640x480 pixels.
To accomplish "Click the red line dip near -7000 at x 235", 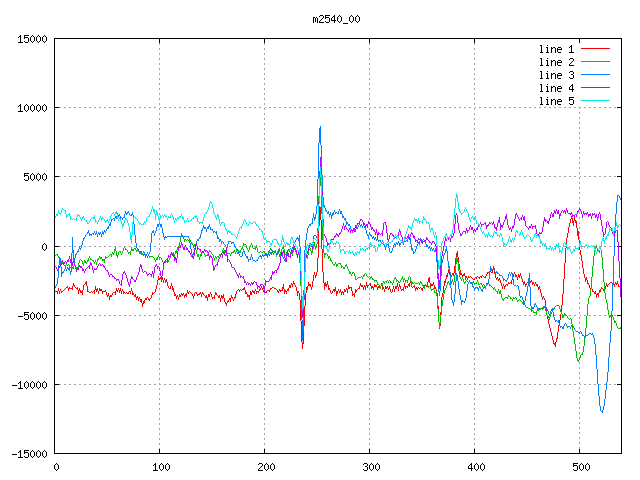I will (x=302, y=347).
